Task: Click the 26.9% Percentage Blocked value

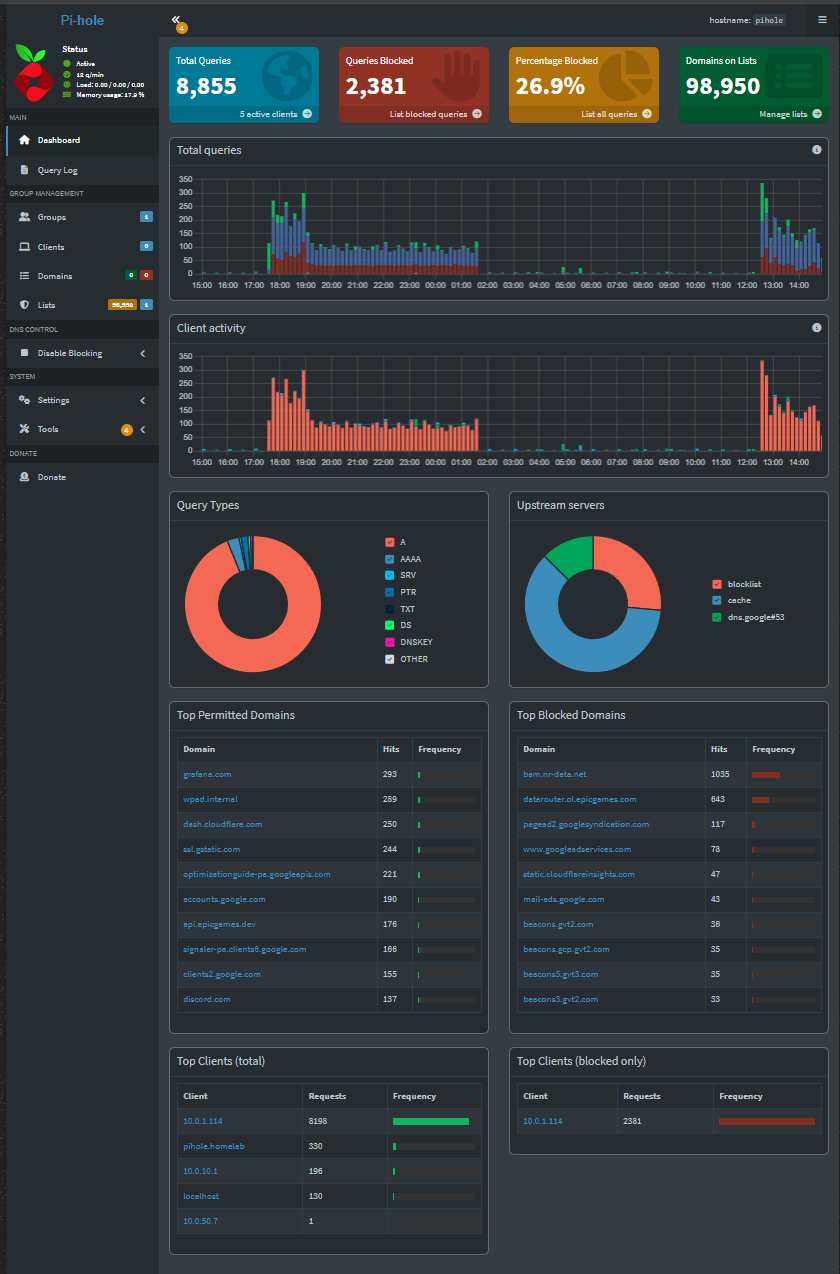Action: [x=550, y=87]
